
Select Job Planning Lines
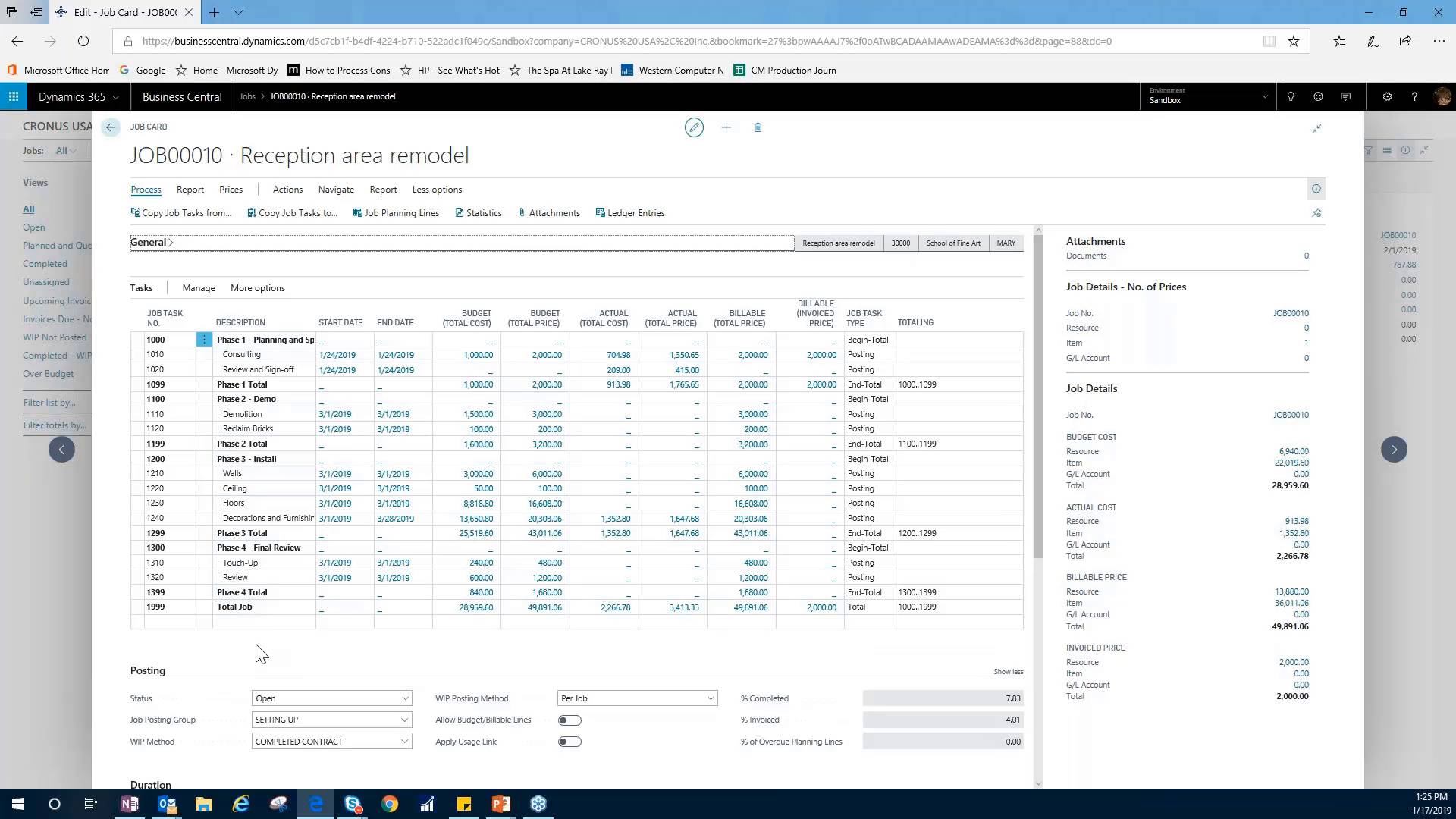click(x=396, y=212)
